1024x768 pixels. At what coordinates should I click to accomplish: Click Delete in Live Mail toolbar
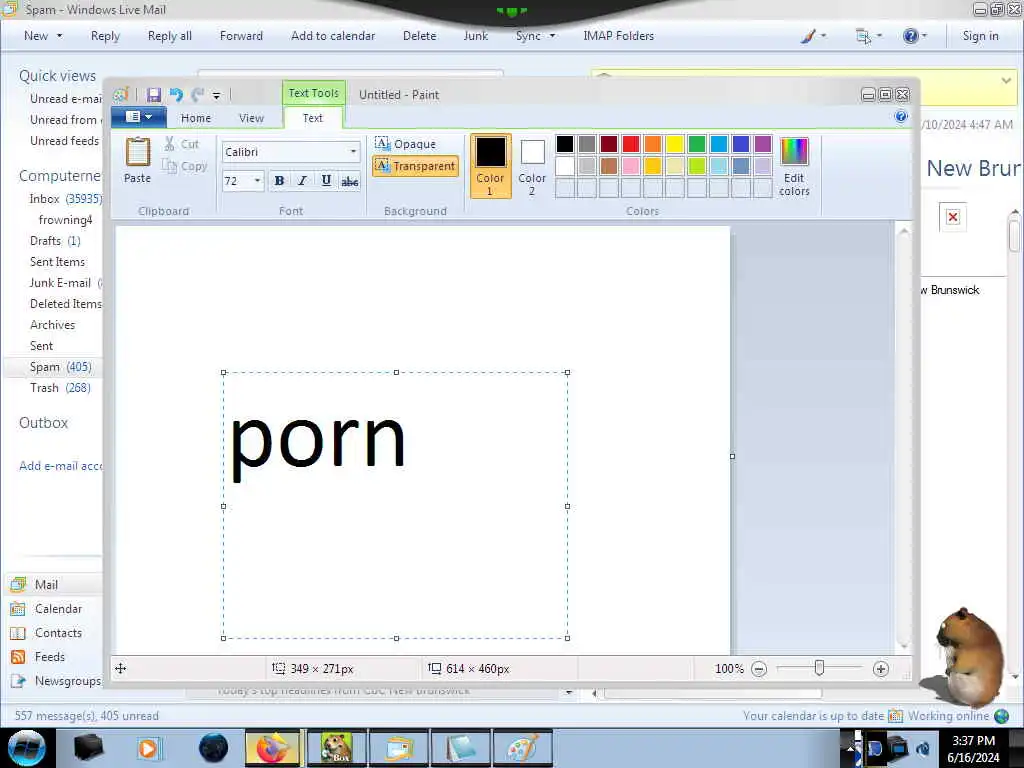[419, 36]
